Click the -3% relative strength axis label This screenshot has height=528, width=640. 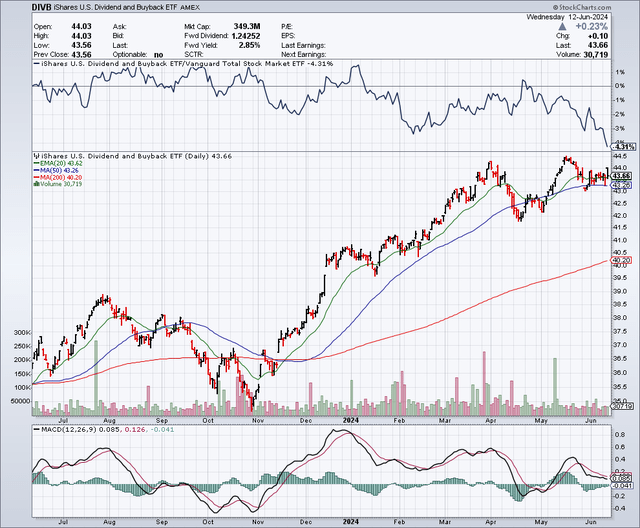(x=619, y=129)
